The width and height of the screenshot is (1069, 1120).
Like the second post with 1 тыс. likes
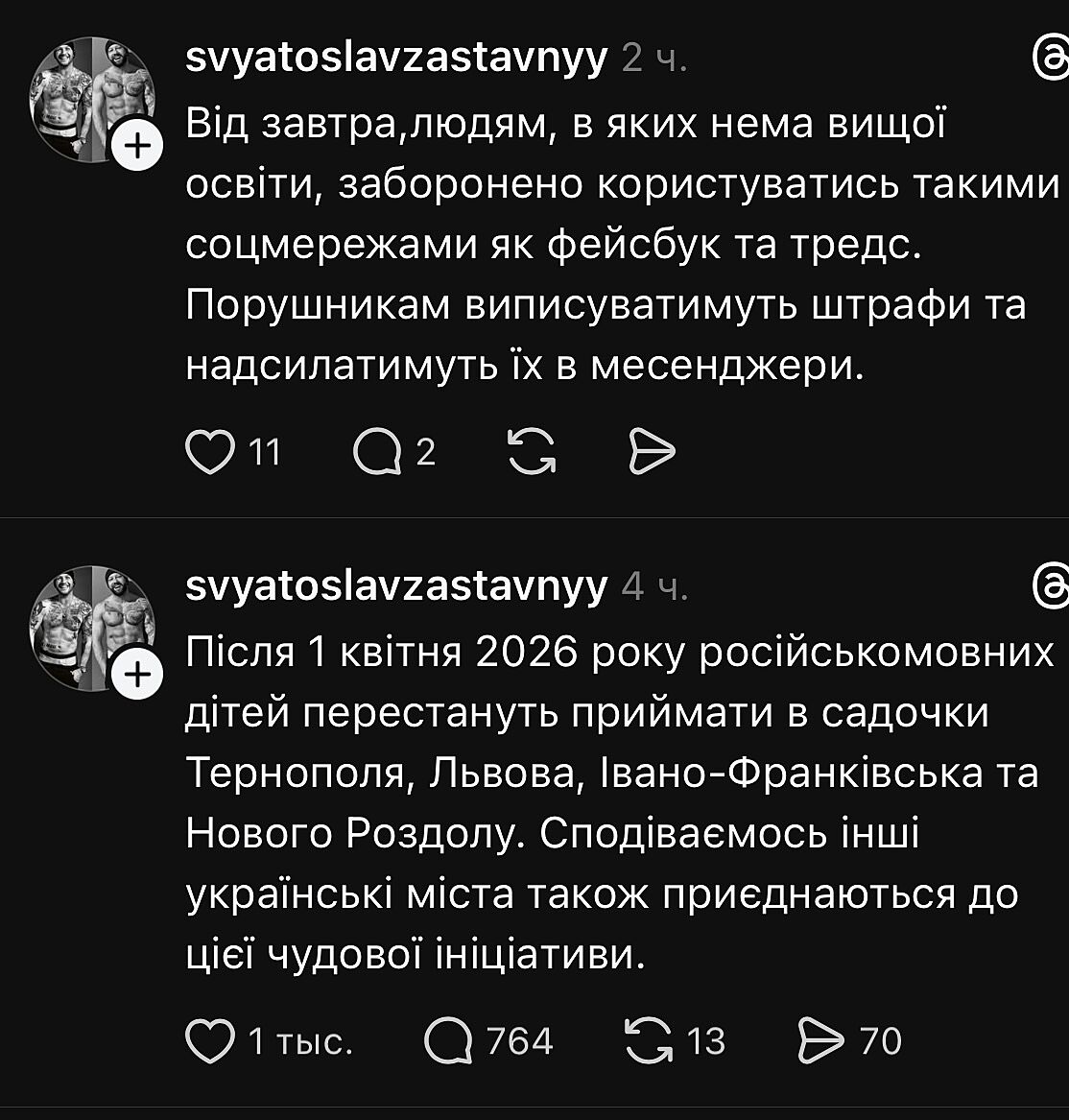click(x=210, y=1041)
